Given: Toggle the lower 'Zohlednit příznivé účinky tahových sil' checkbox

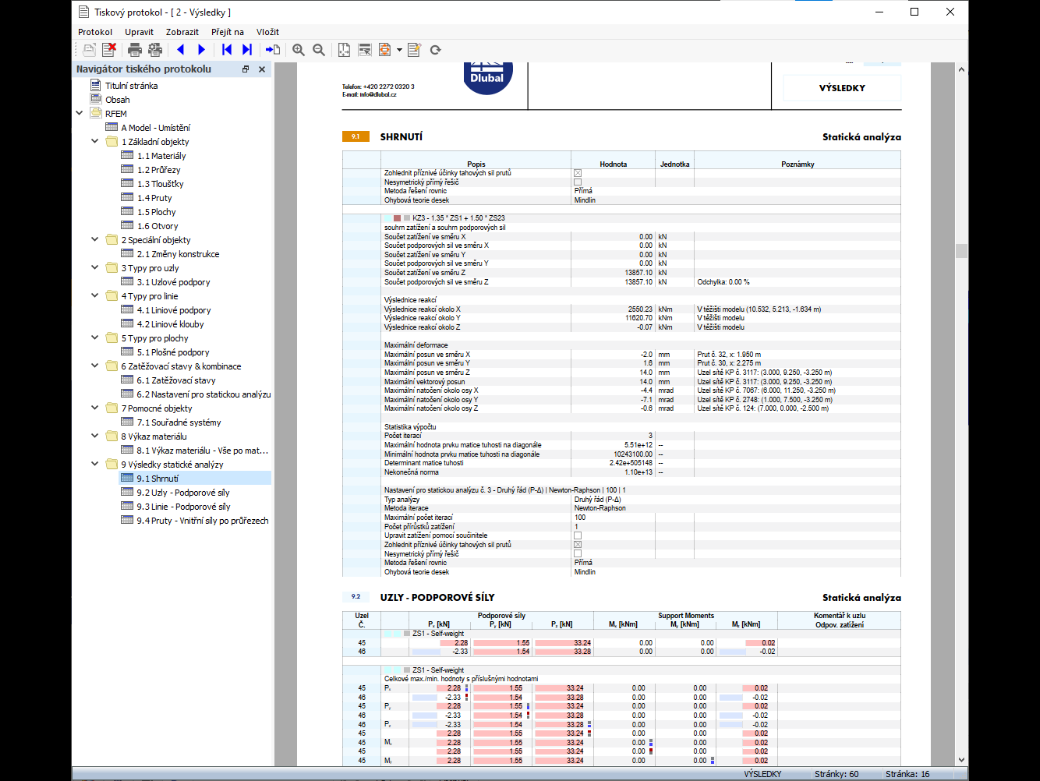Looking at the screenshot, I should click(x=578, y=544).
